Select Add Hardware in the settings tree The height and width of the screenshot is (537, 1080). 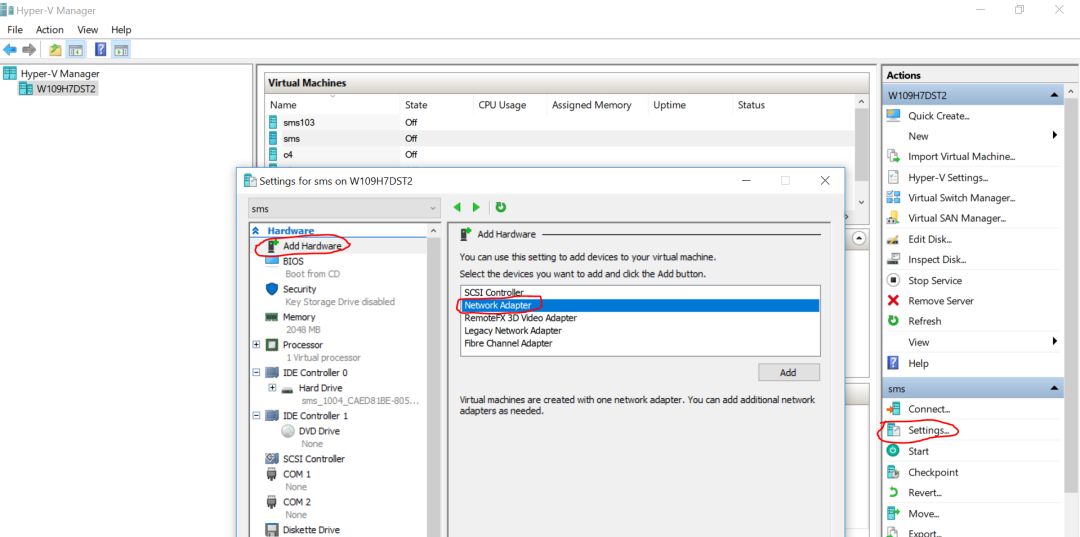pyautogui.click(x=311, y=246)
